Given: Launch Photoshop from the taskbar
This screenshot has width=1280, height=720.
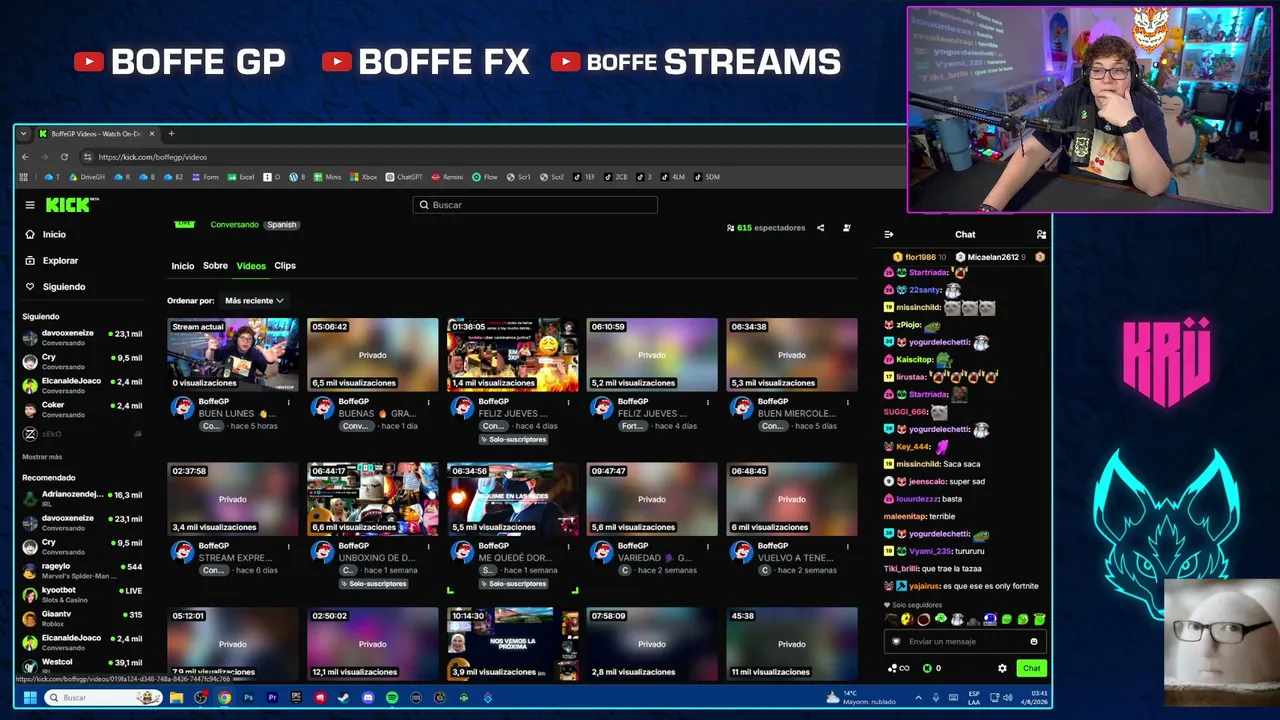Looking at the screenshot, I should click(x=248, y=697).
